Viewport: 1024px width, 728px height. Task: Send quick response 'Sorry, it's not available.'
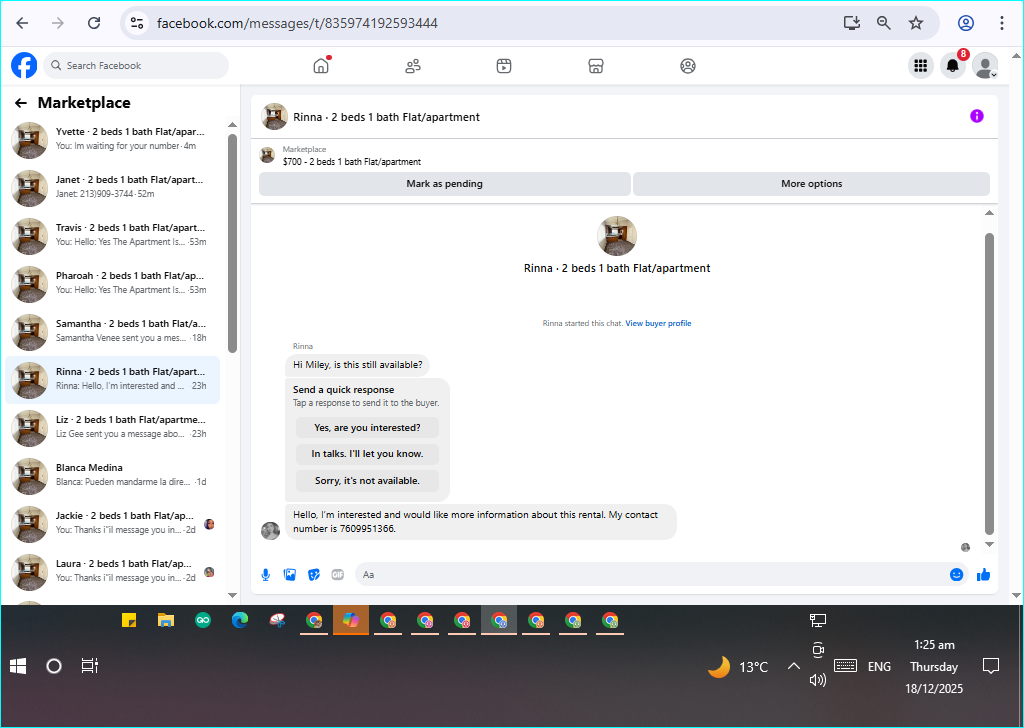[x=367, y=481]
